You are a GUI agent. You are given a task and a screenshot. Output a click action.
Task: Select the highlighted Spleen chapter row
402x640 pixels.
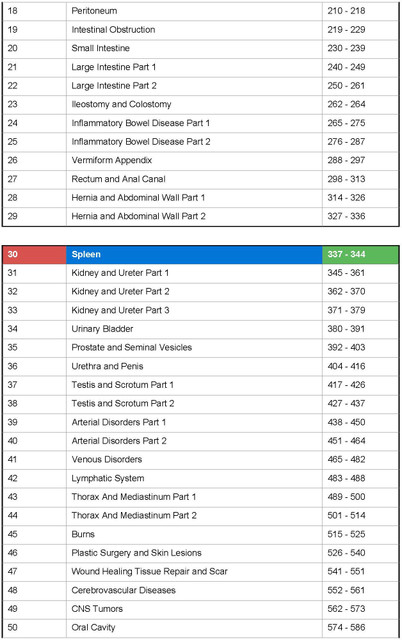click(200, 255)
